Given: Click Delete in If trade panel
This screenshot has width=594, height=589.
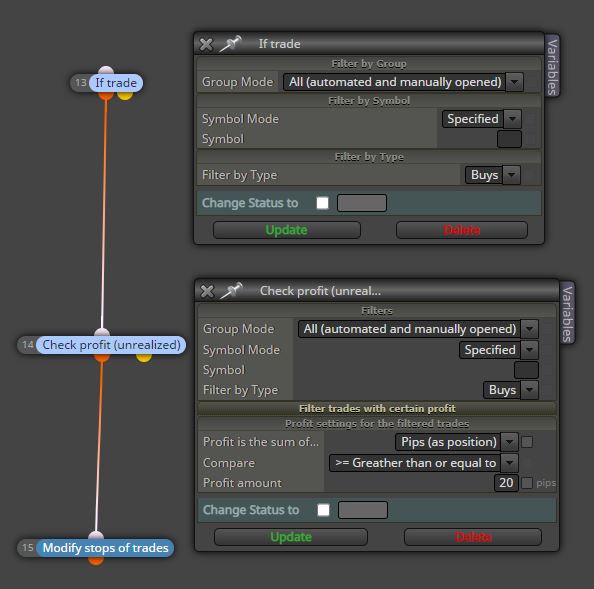Looking at the screenshot, I should 462,230.
